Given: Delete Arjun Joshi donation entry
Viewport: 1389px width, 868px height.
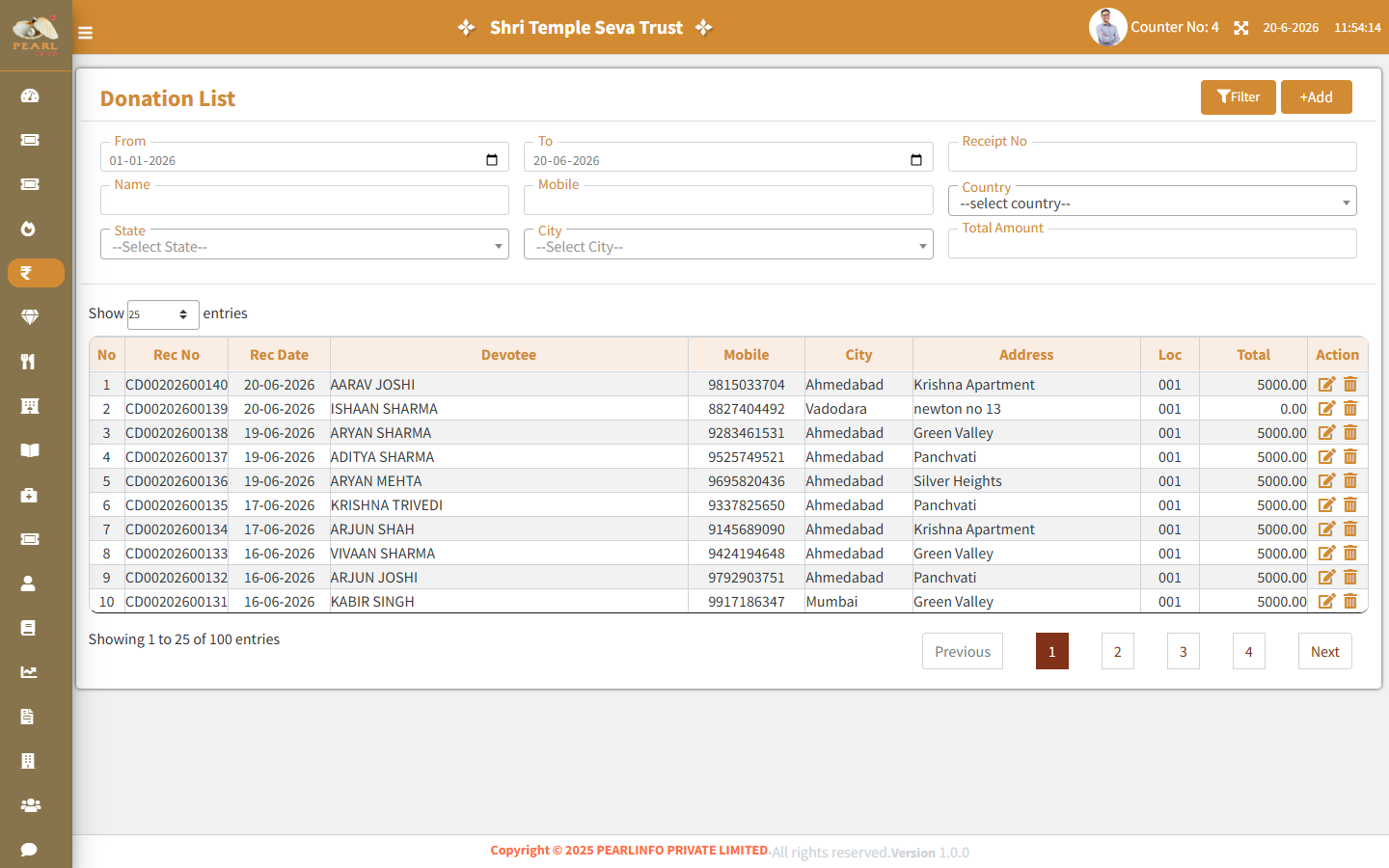Looking at the screenshot, I should click(x=1350, y=577).
